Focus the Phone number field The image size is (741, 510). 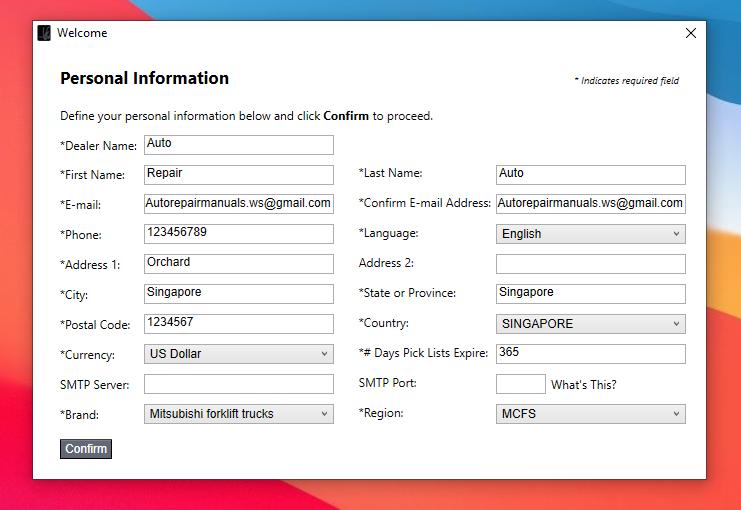pos(239,234)
